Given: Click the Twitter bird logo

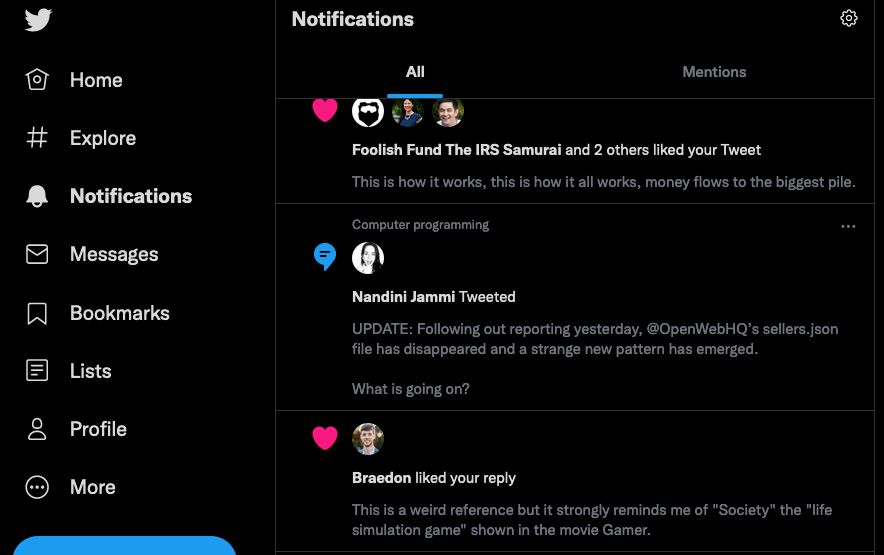Looking at the screenshot, I should point(38,20).
